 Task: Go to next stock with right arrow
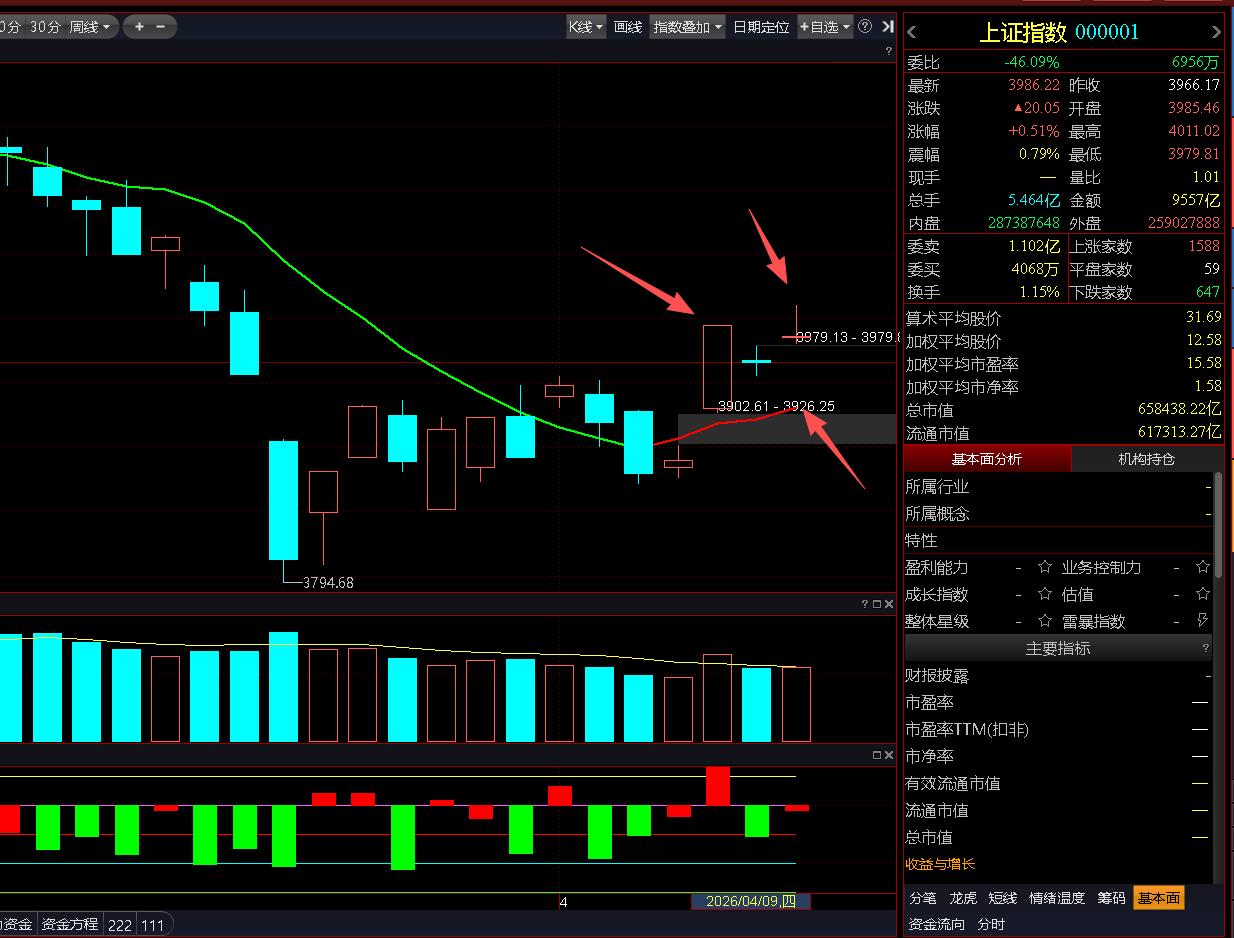coord(1216,33)
